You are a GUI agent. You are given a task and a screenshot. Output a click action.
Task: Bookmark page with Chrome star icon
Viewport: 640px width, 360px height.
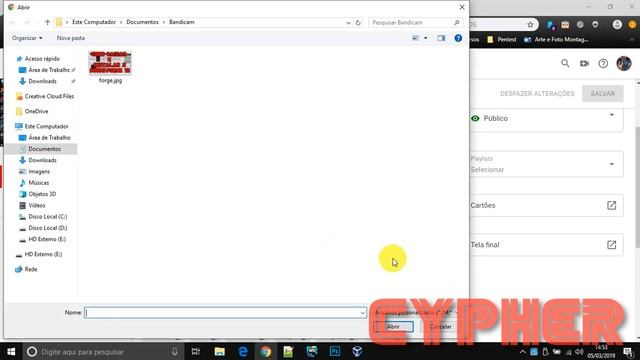(530, 24)
